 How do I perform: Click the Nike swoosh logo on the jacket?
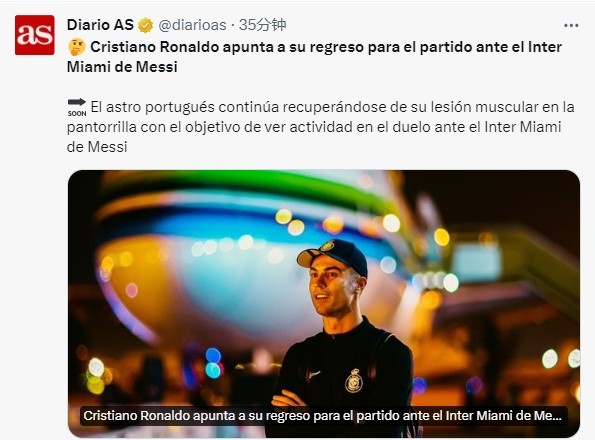[x=315, y=375]
